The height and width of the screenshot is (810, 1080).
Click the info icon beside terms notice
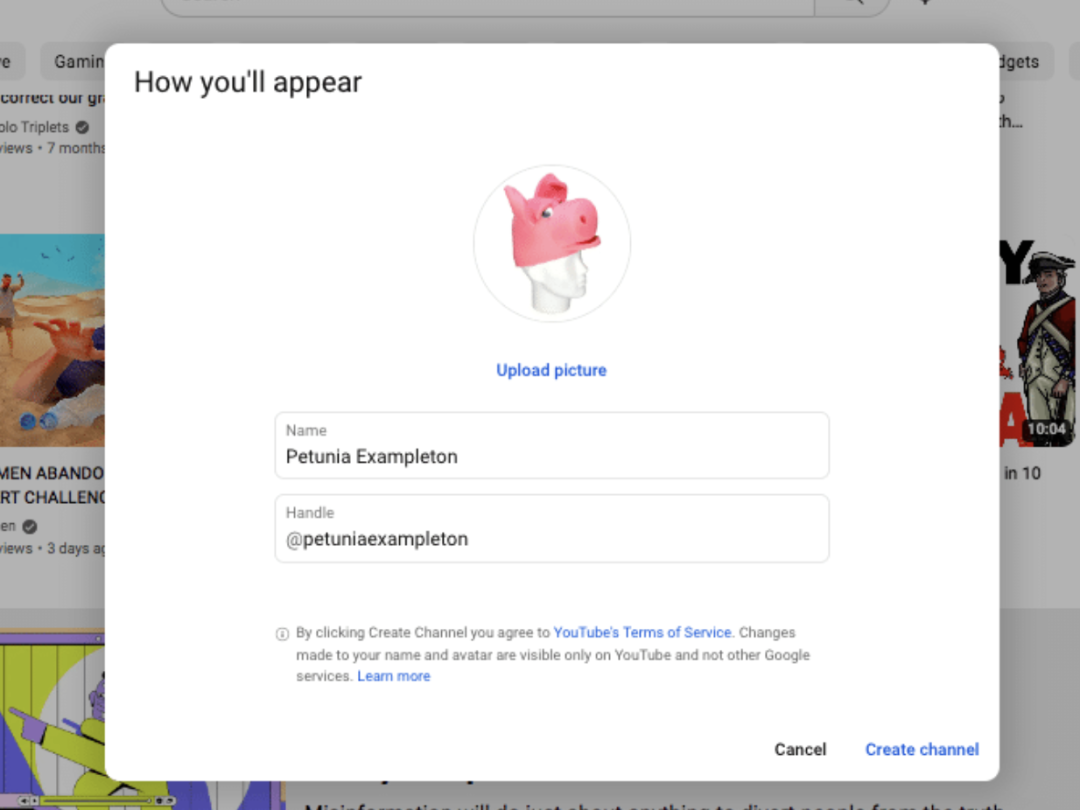pos(282,634)
